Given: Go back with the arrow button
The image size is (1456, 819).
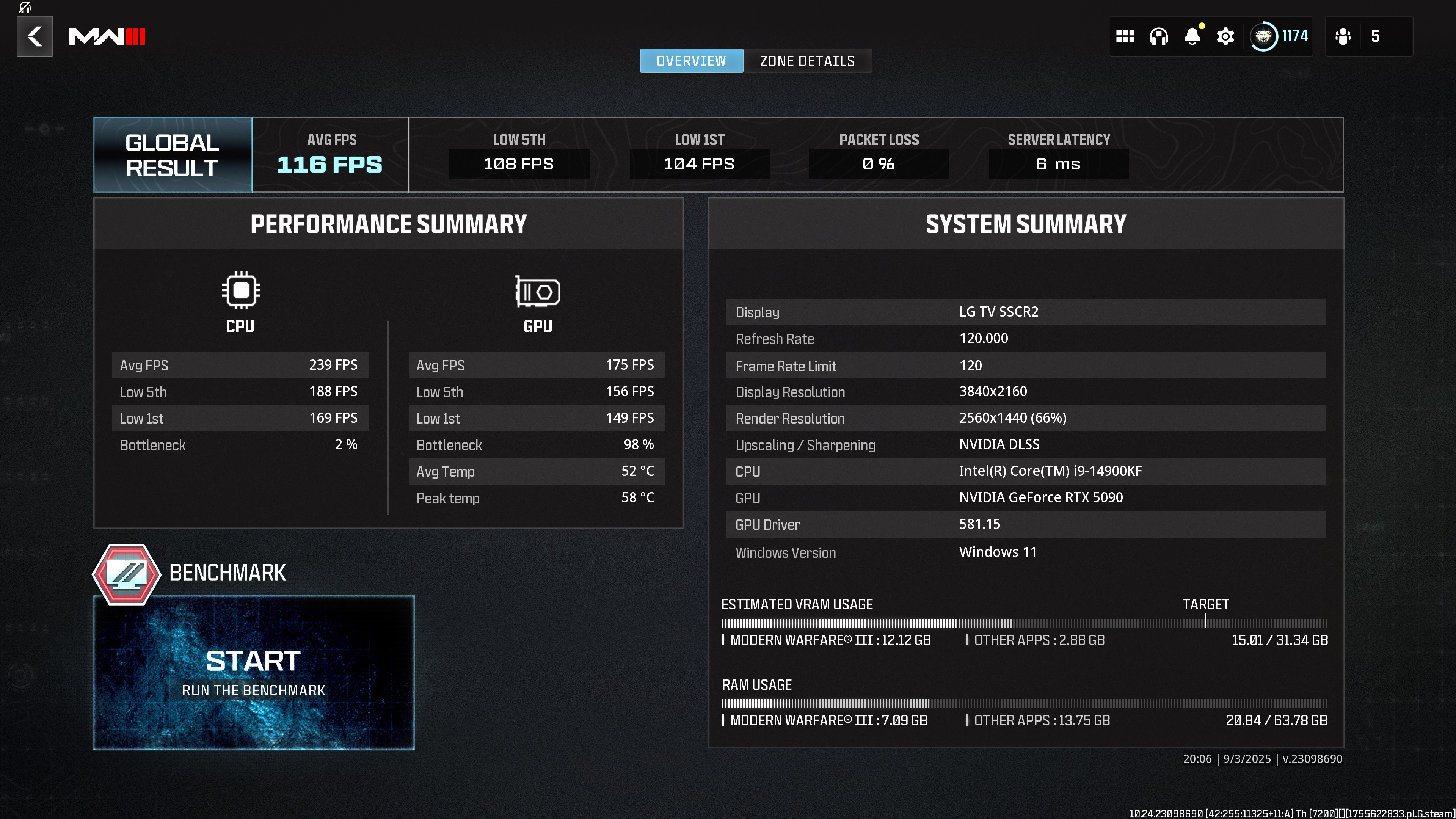Looking at the screenshot, I should [35, 37].
